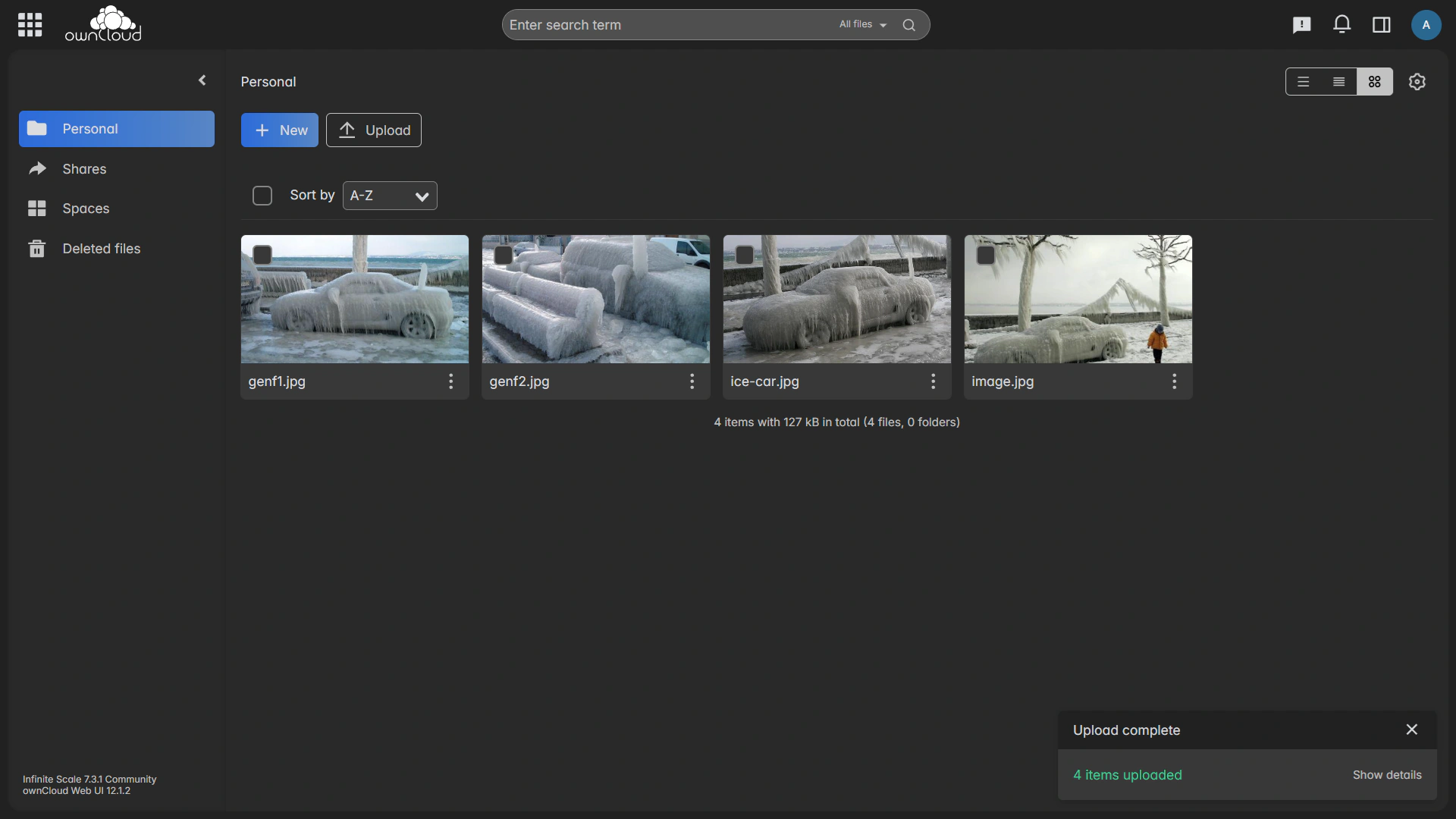Open the Shares section
Screen dimensions: 1456x819
[x=84, y=169]
